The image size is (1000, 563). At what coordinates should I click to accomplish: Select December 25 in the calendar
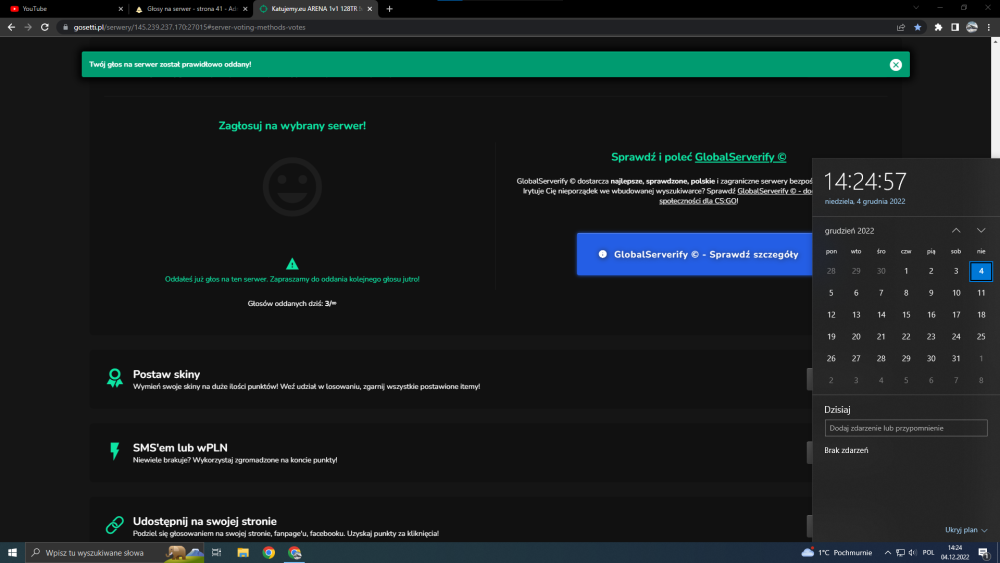click(981, 336)
